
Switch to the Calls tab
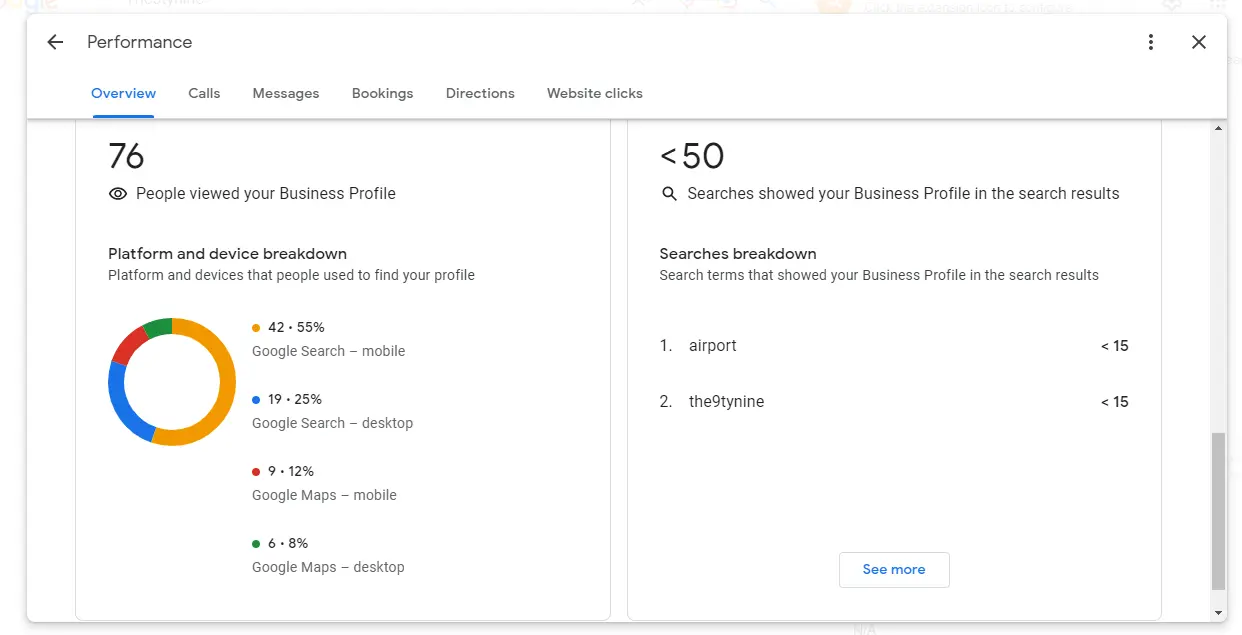[204, 93]
